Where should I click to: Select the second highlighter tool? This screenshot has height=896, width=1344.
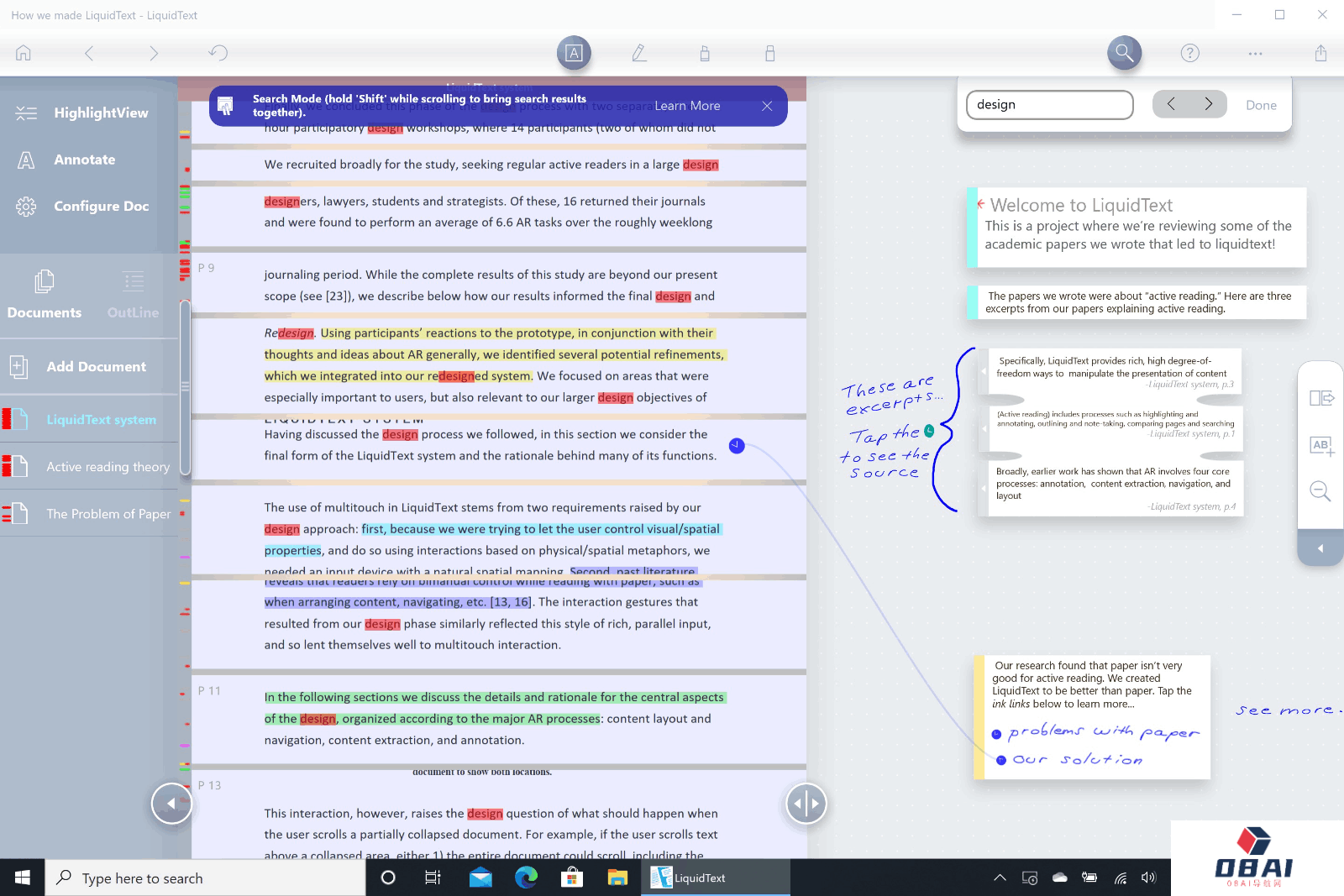769,53
